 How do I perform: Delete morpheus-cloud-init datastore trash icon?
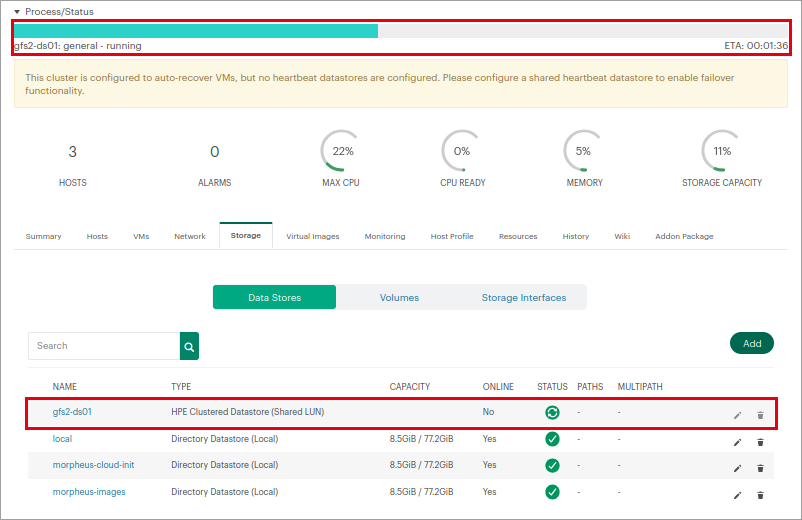tap(760, 468)
